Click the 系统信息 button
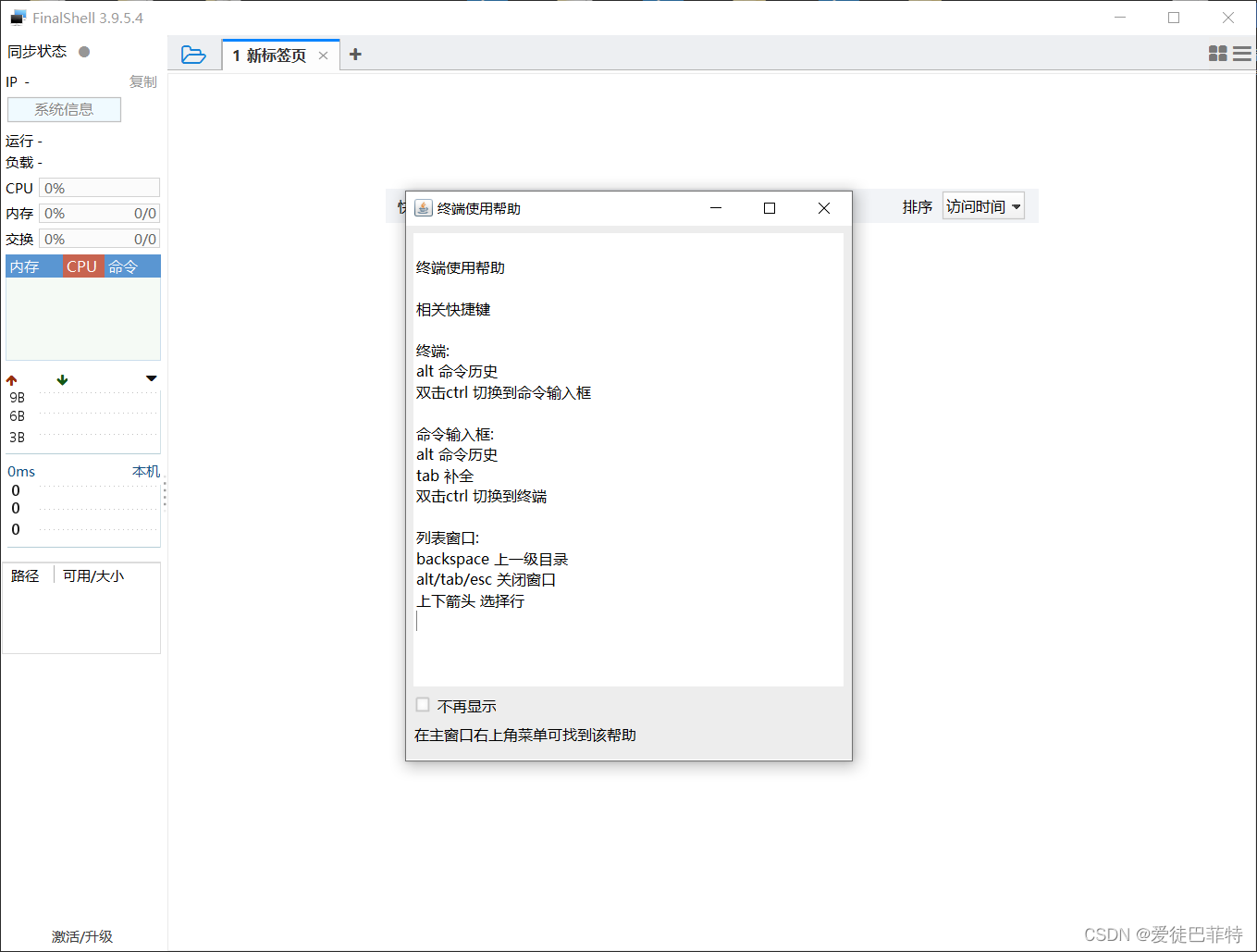The image size is (1257, 952). pos(64,109)
